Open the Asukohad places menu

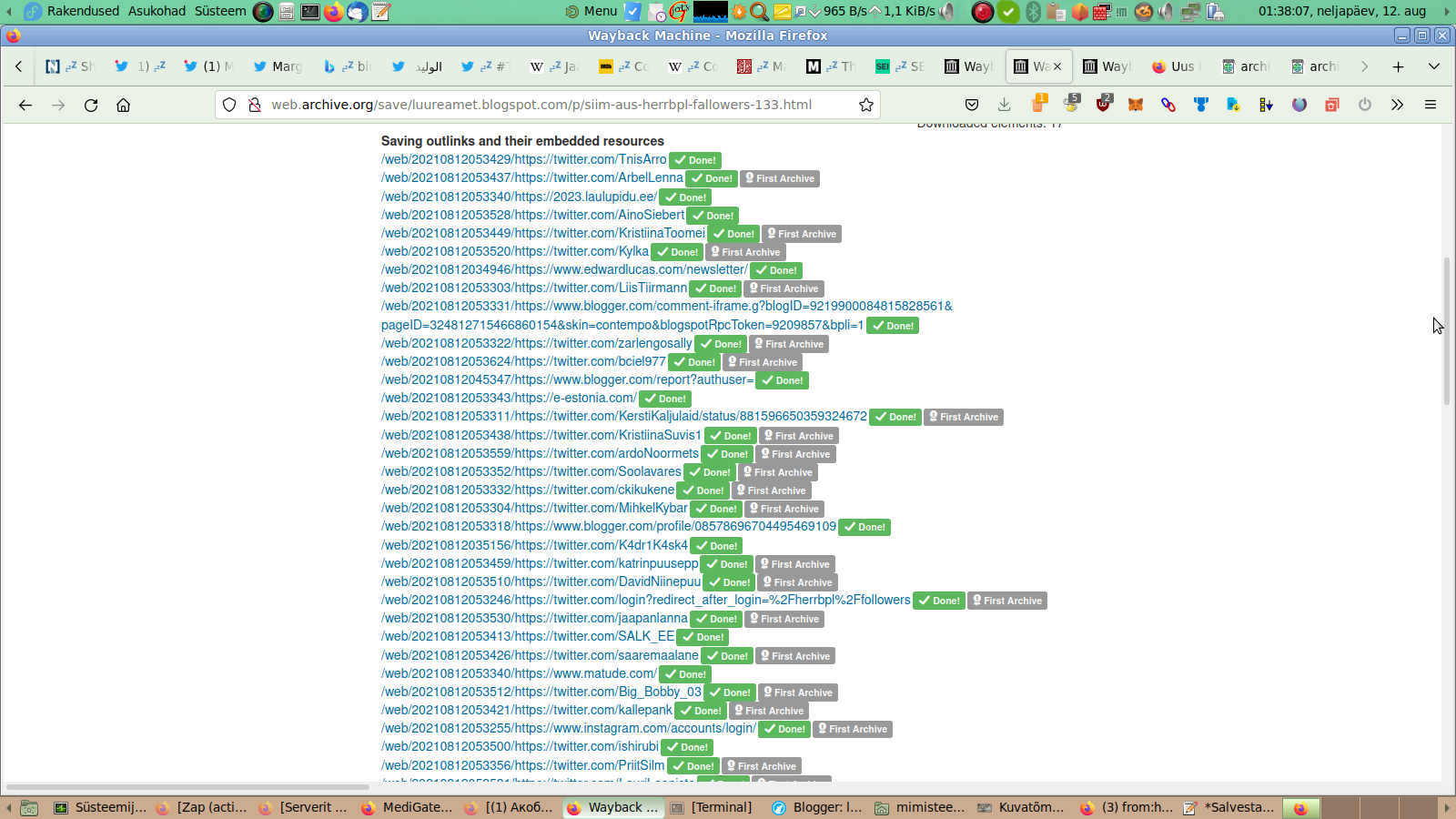coord(157,12)
